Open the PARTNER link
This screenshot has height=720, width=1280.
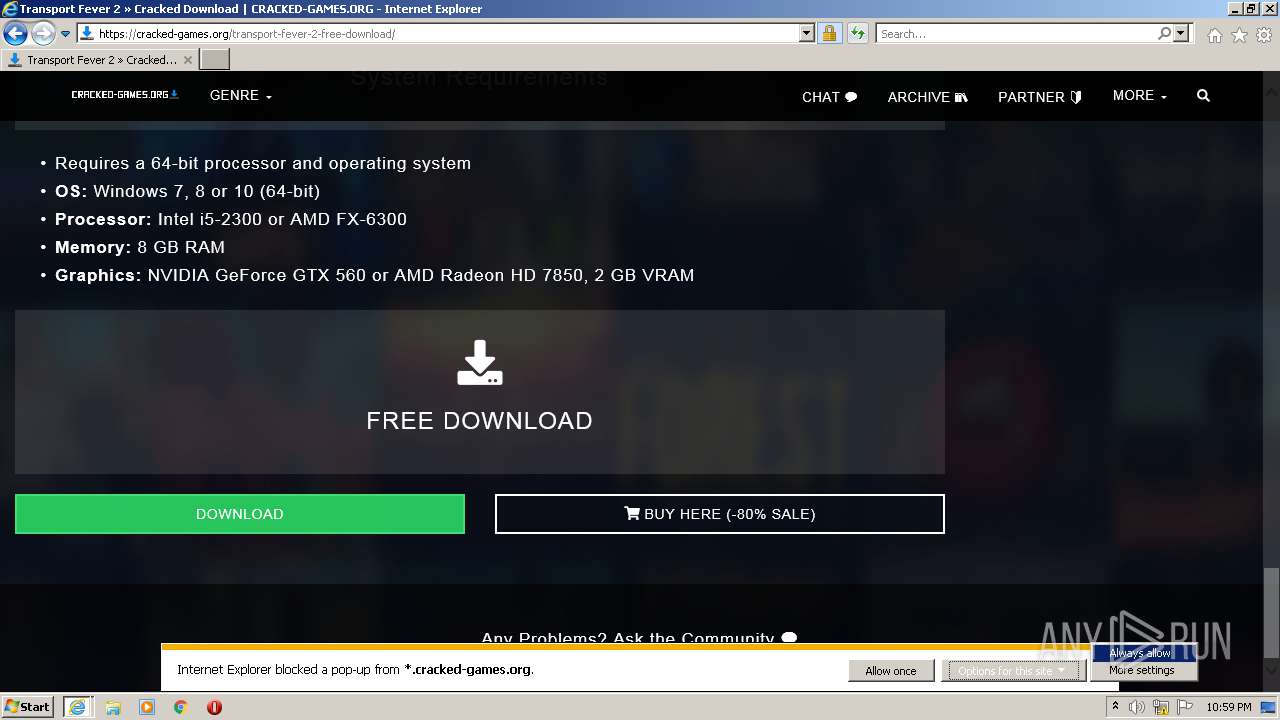(1040, 97)
